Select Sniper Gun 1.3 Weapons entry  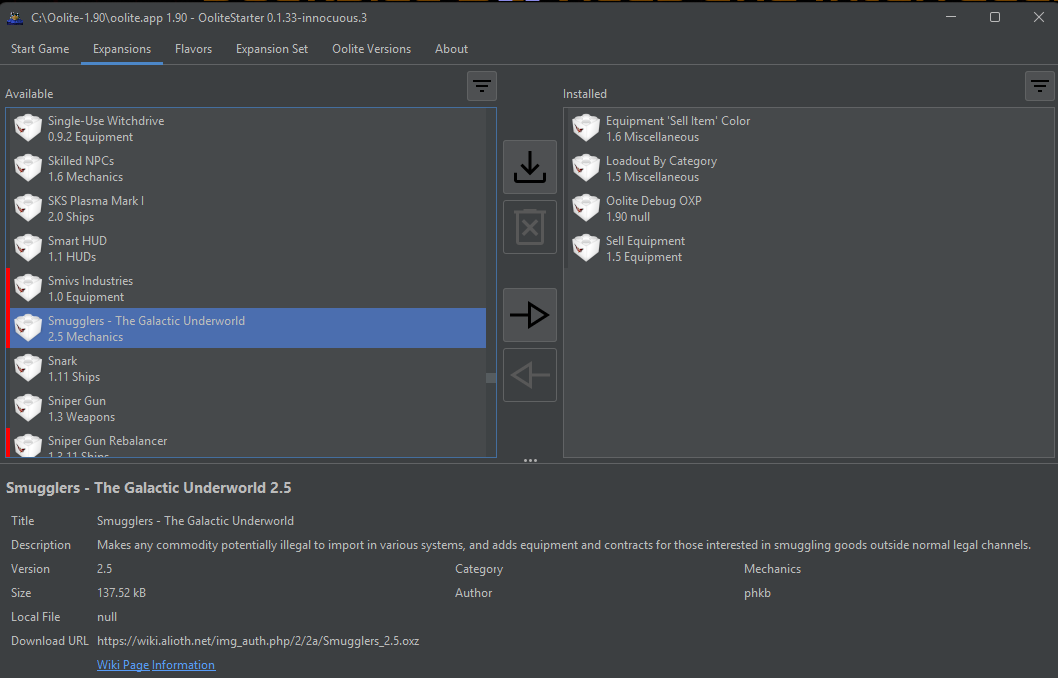click(x=246, y=408)
